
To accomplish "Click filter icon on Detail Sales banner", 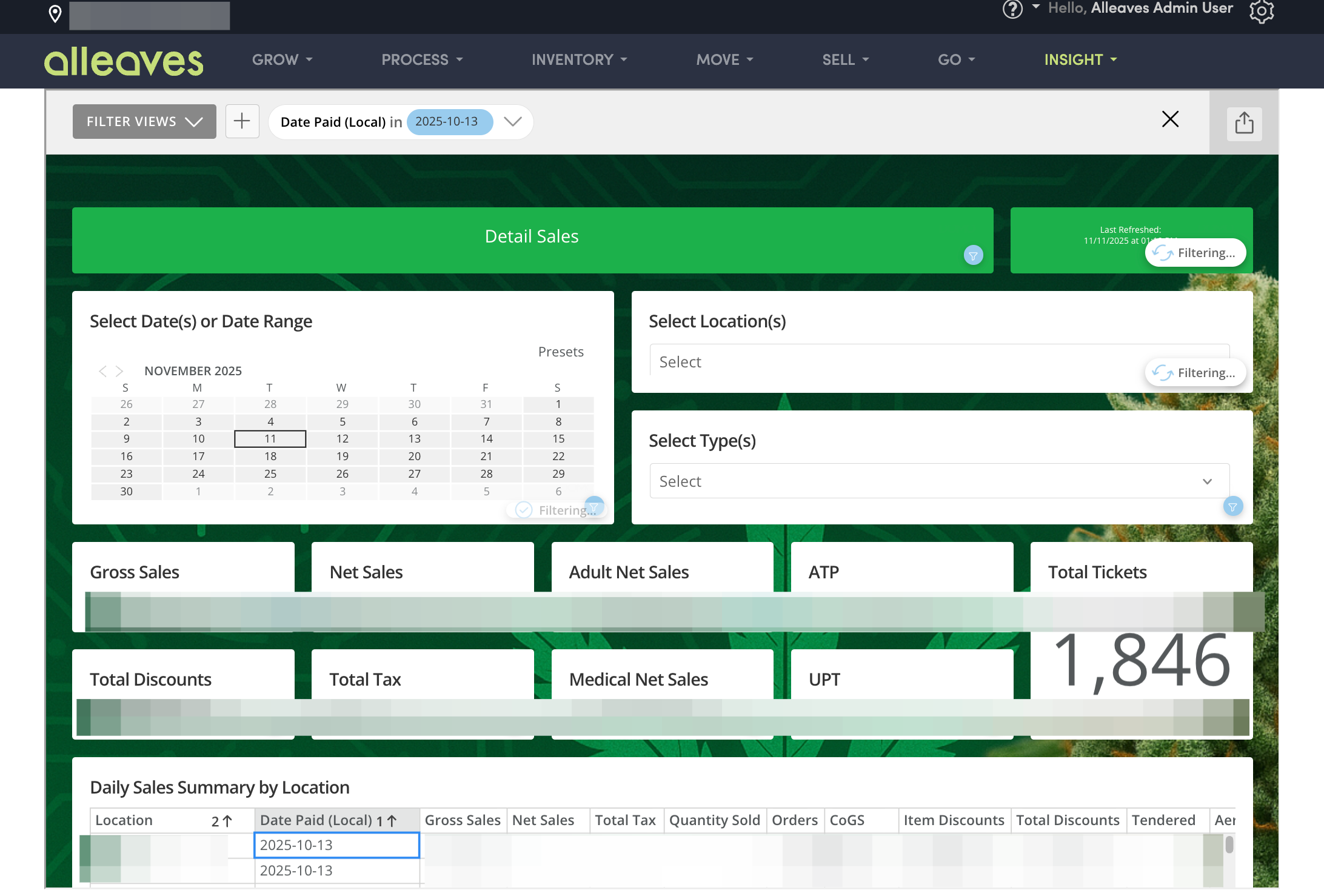I will click(973, 256).
